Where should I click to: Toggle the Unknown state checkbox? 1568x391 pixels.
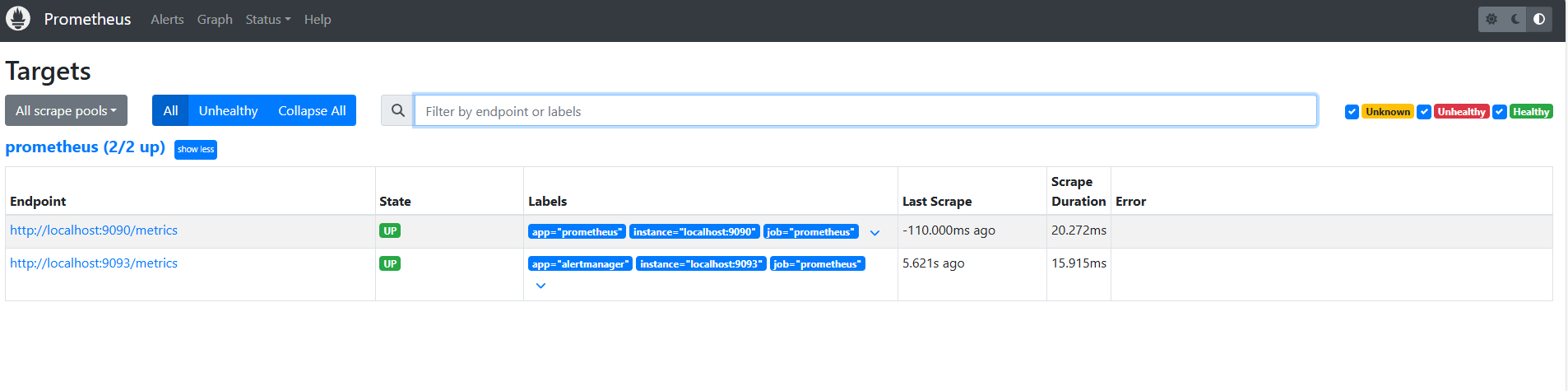coord(1352,112)
